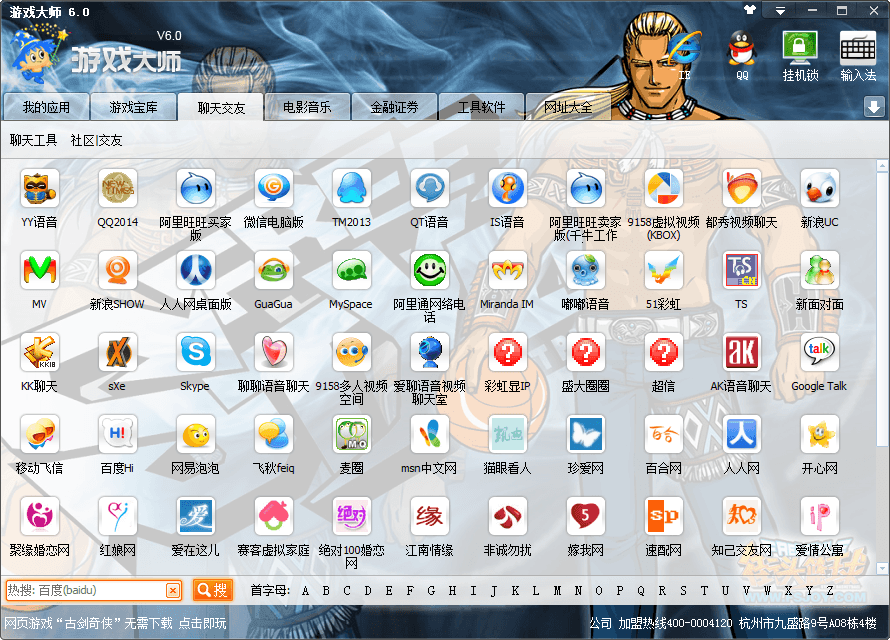Launch AK语音聊天 icon

pyautogui.click(x=742, y=352)
